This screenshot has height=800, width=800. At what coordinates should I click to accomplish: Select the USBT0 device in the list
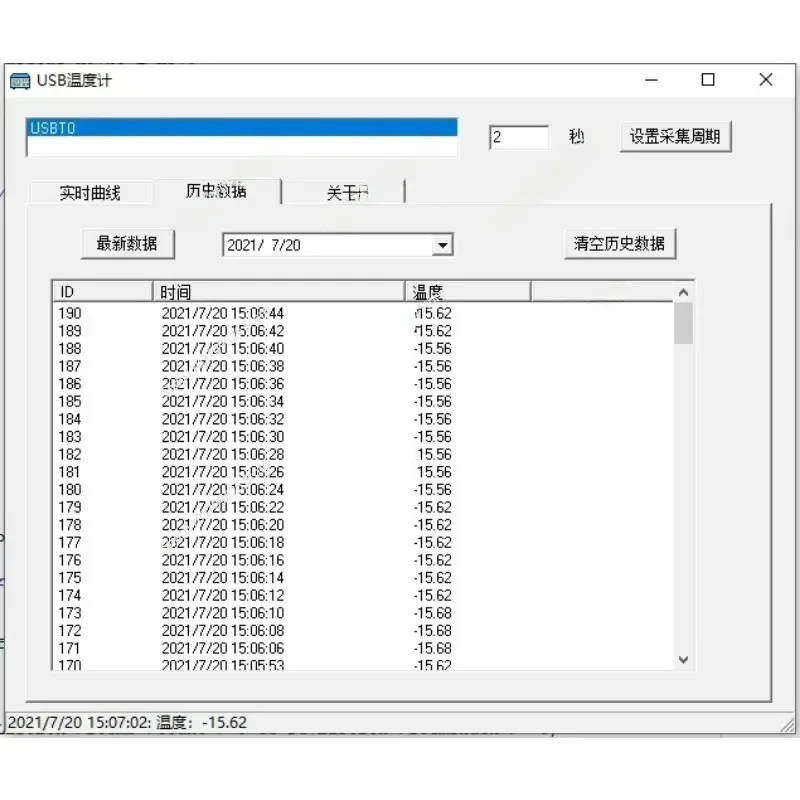click(x=242, y=128)
